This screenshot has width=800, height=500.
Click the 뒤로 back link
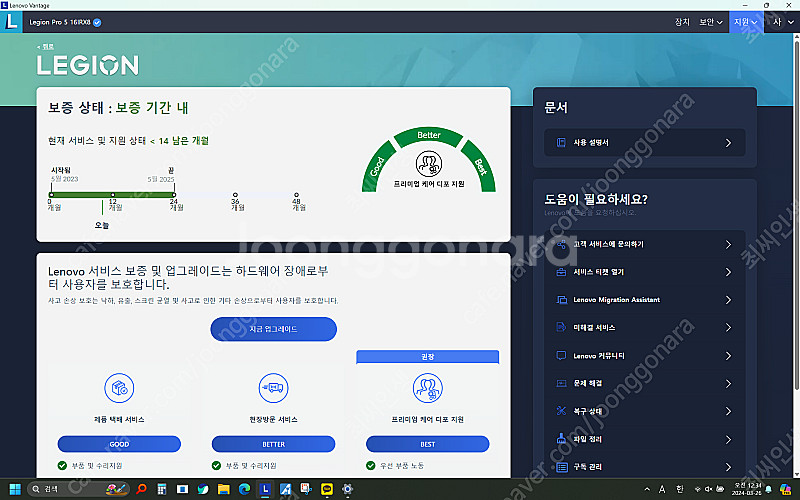click(45, 46)
